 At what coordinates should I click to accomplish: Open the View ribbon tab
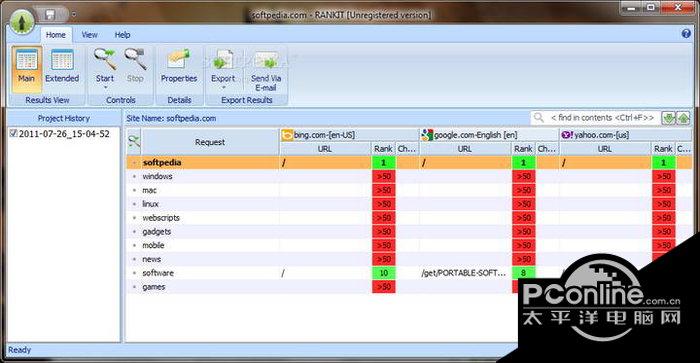[x=89, y=35]
